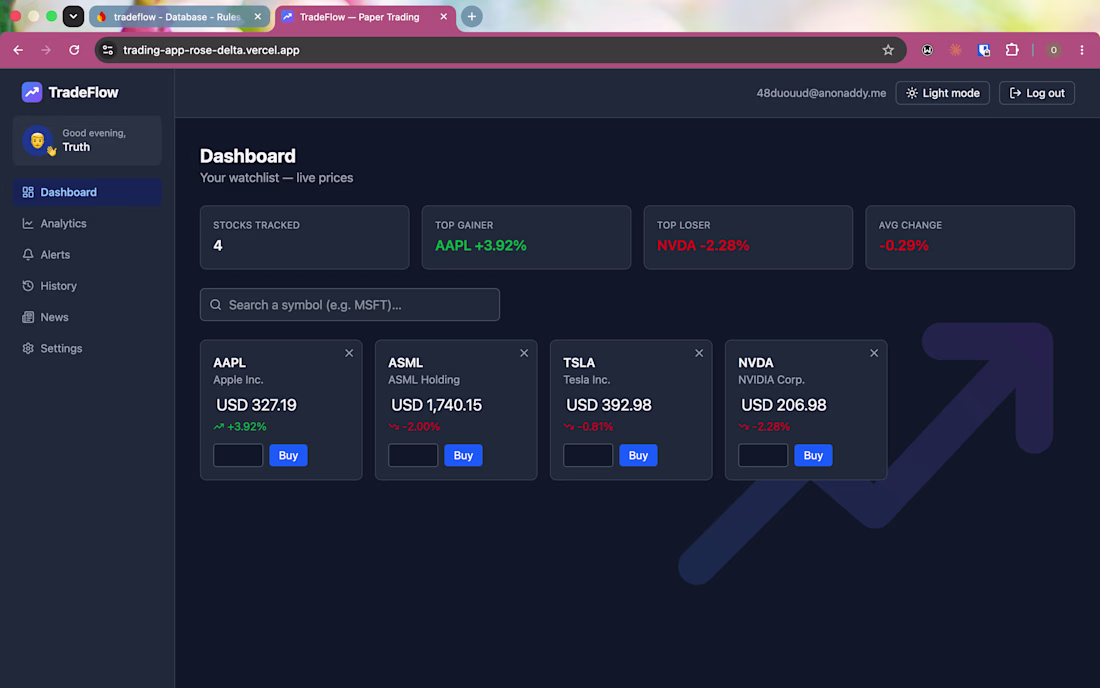1100x688 pixels.
Task: Remove ASML card from watchlist
Action: click(x=524, y=353)
